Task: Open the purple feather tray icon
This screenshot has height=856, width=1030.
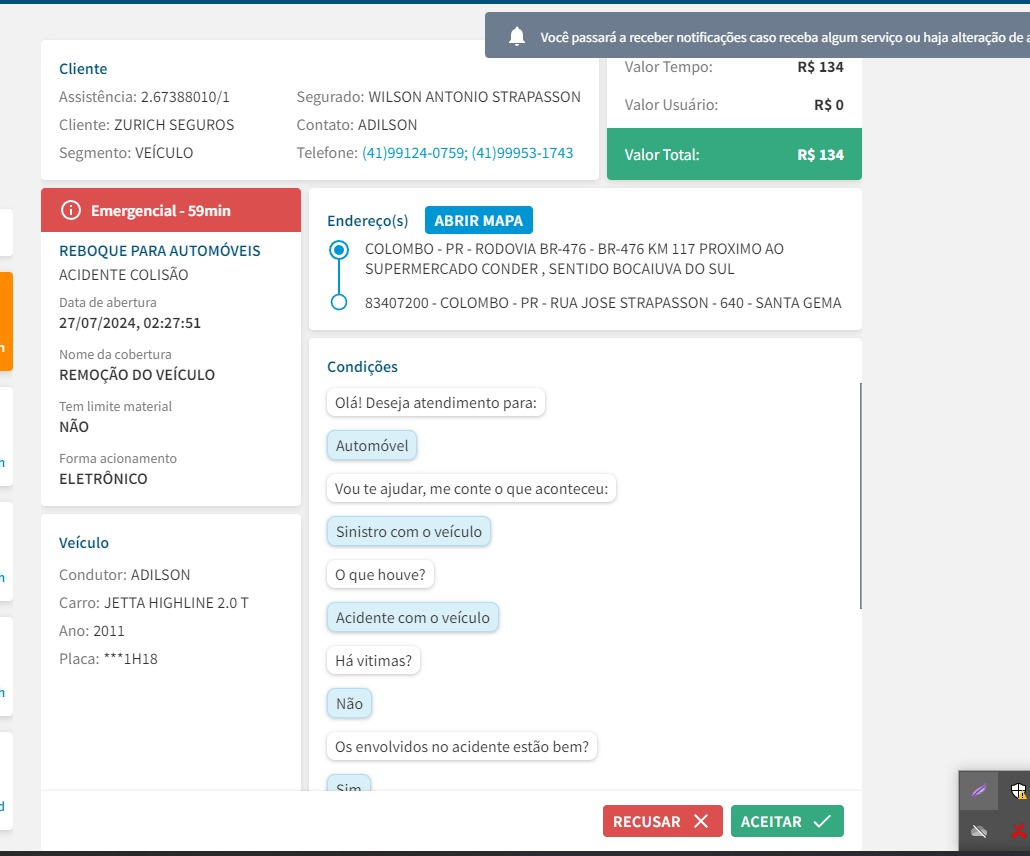Action: pos(979,790)
